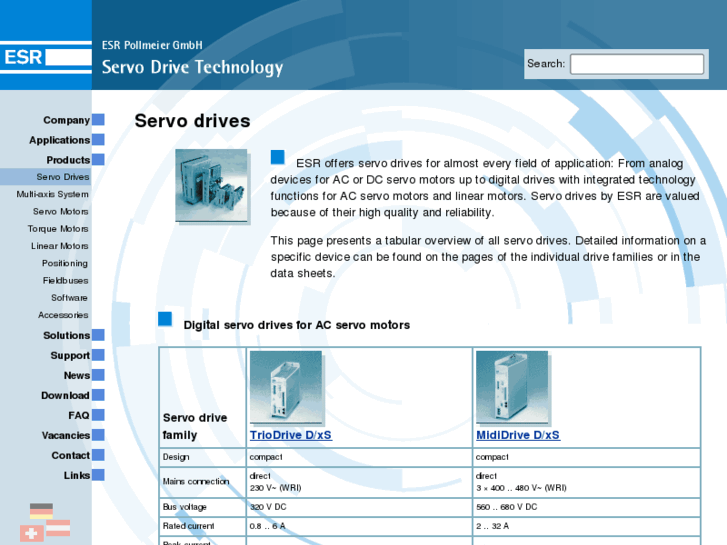Click blue square marker next to Products

click(98, 160)
